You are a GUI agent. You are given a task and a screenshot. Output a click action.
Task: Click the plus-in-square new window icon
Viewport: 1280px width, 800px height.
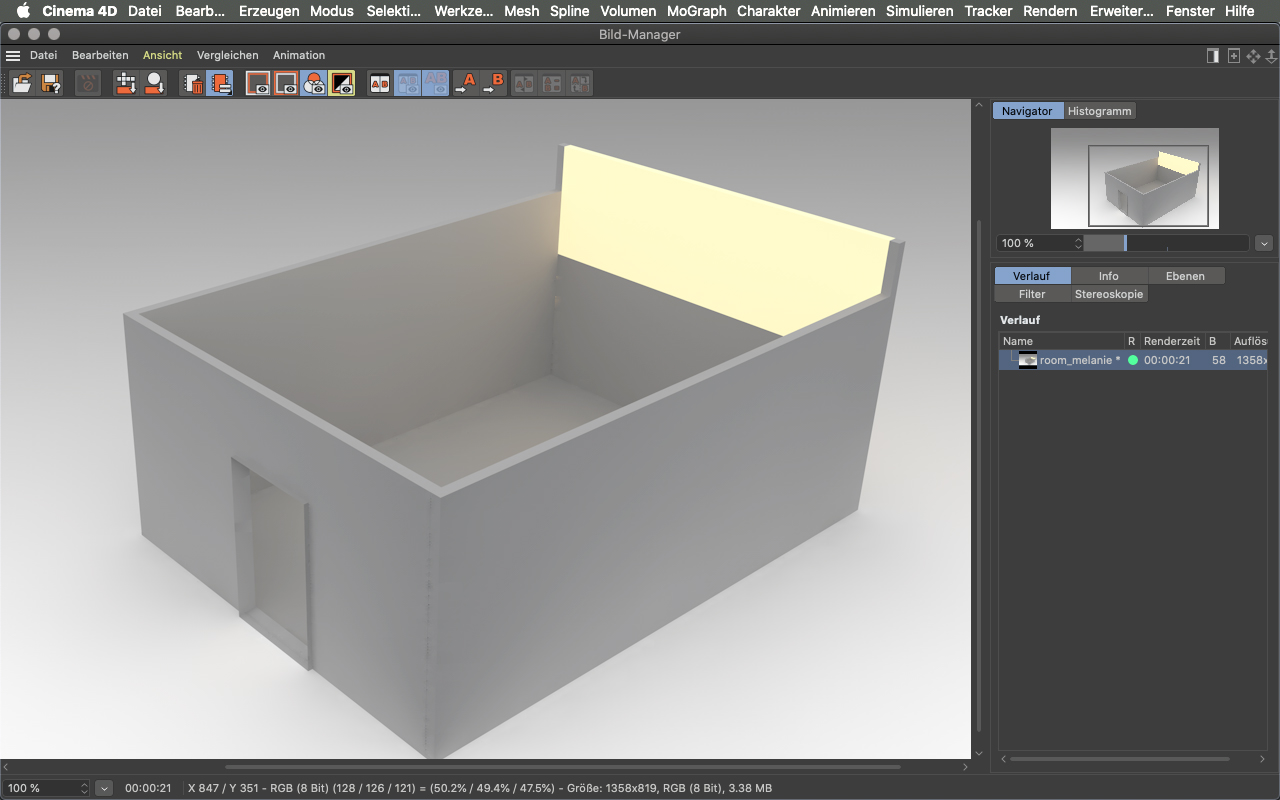pos(1234,56)
